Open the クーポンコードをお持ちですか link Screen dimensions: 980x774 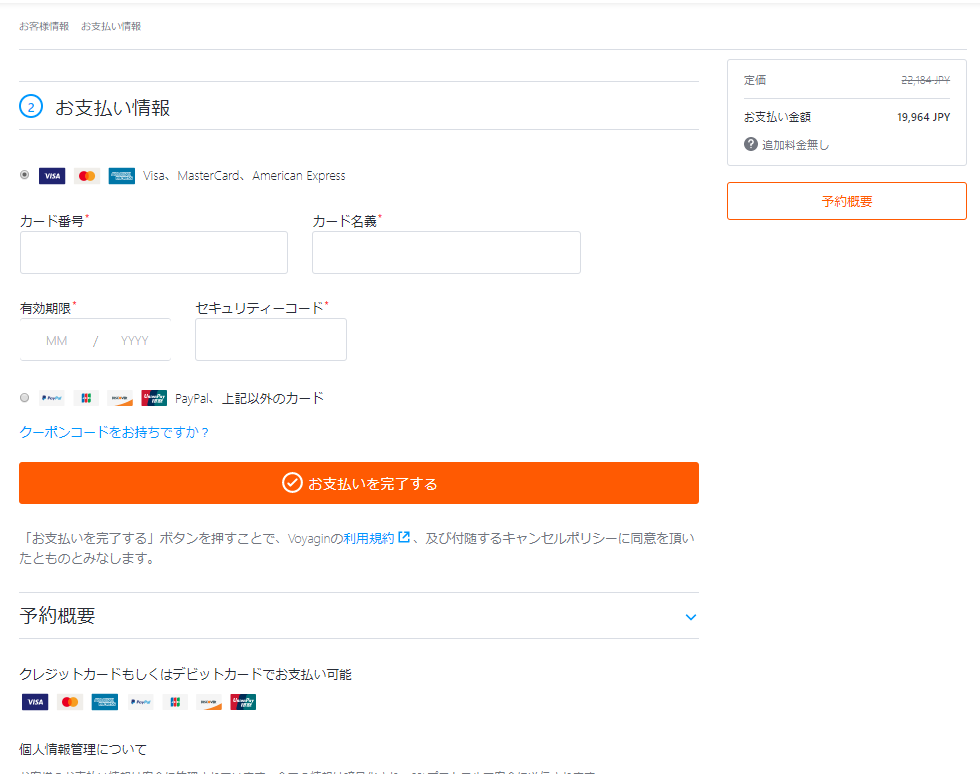pyautogui.click(x=113, y=432)
